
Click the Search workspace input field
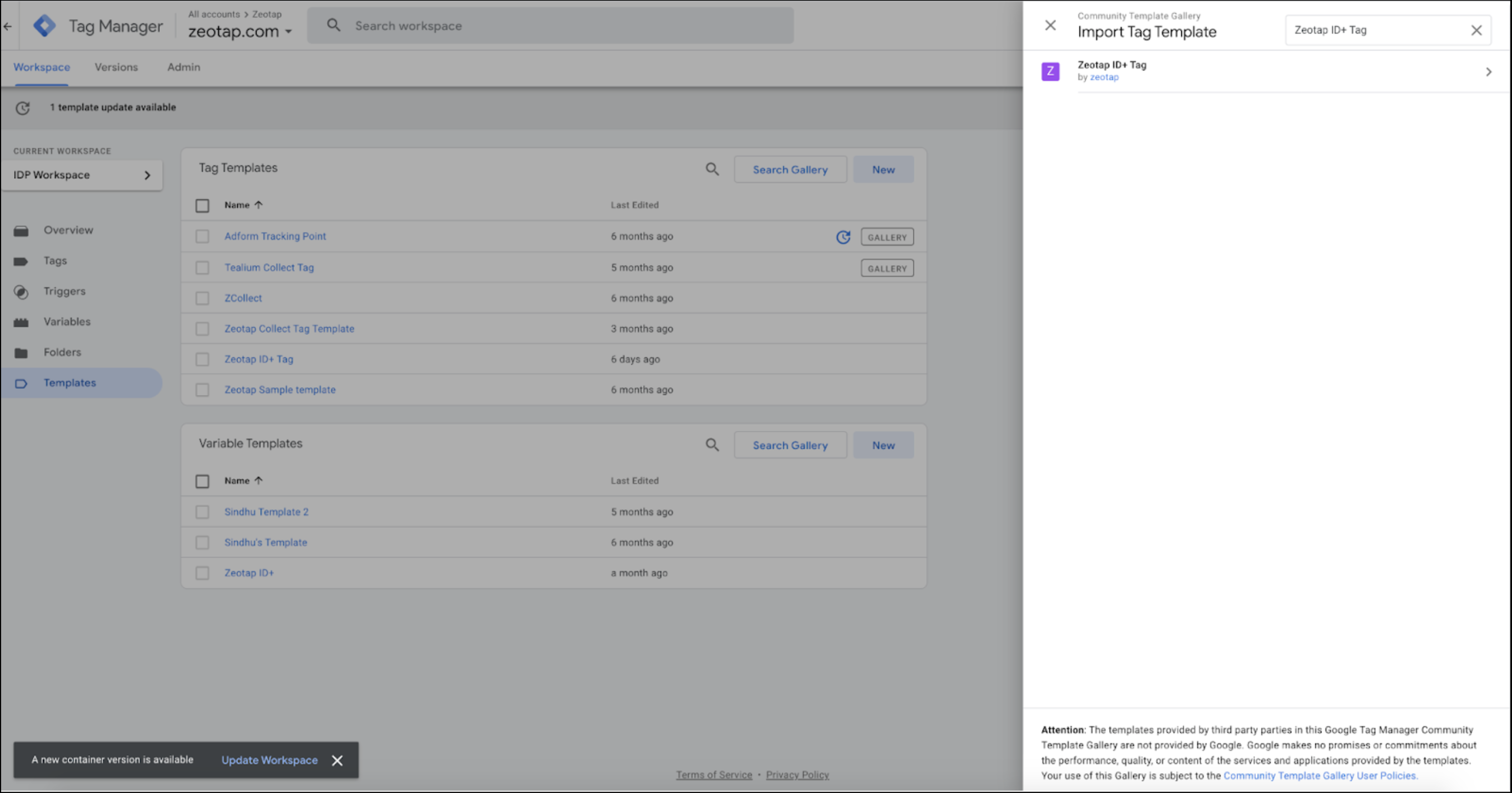point(551,26)
